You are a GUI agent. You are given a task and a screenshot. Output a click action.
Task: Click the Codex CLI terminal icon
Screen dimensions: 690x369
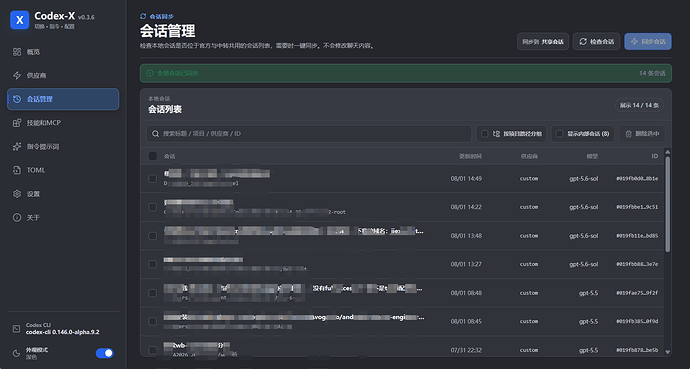point(16,329)
